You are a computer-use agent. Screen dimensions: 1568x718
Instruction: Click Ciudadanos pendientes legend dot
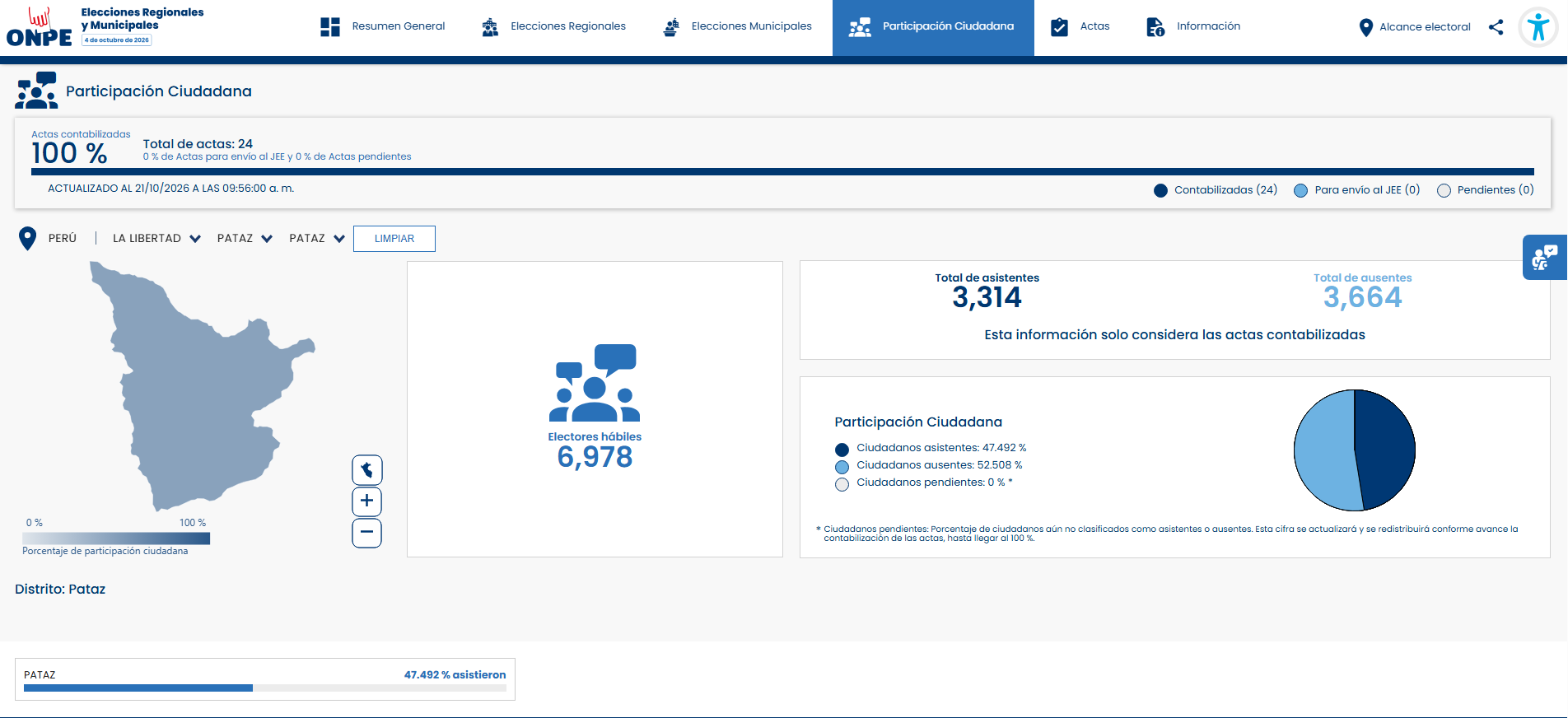(842, 484)
